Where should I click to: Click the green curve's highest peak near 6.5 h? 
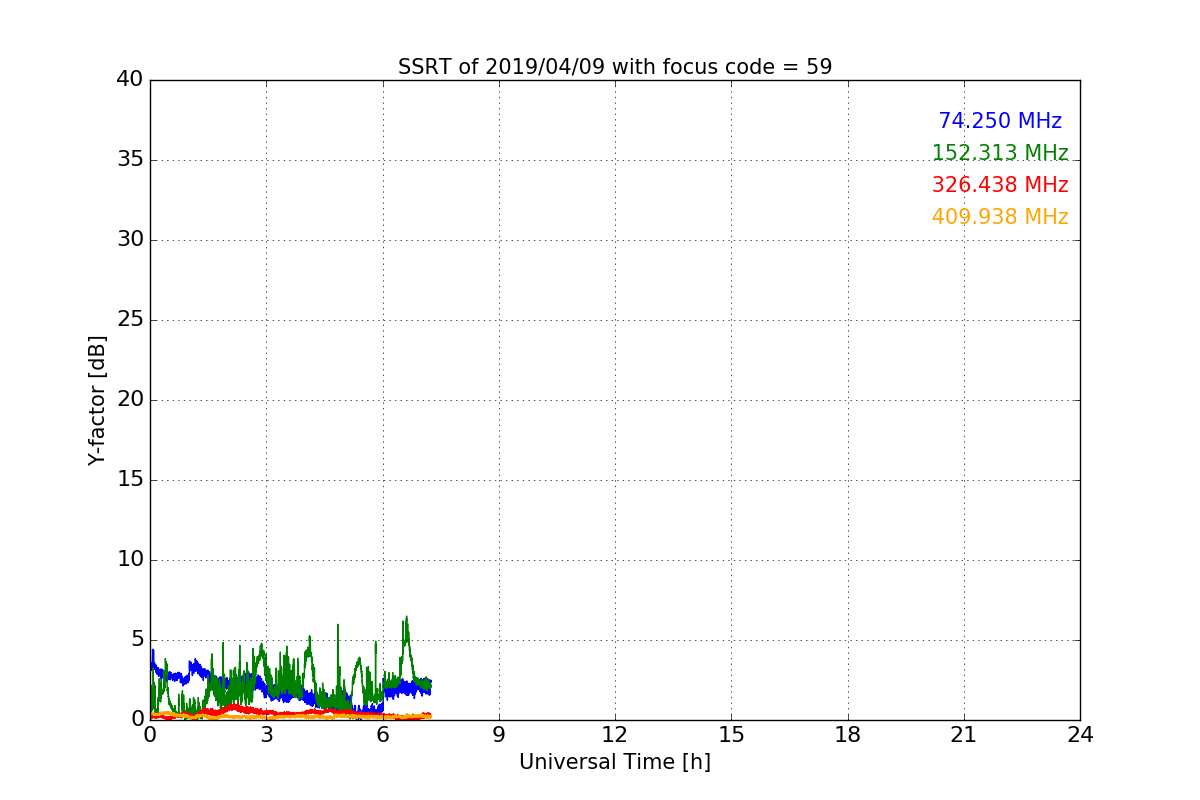click(x=406, y=618)
